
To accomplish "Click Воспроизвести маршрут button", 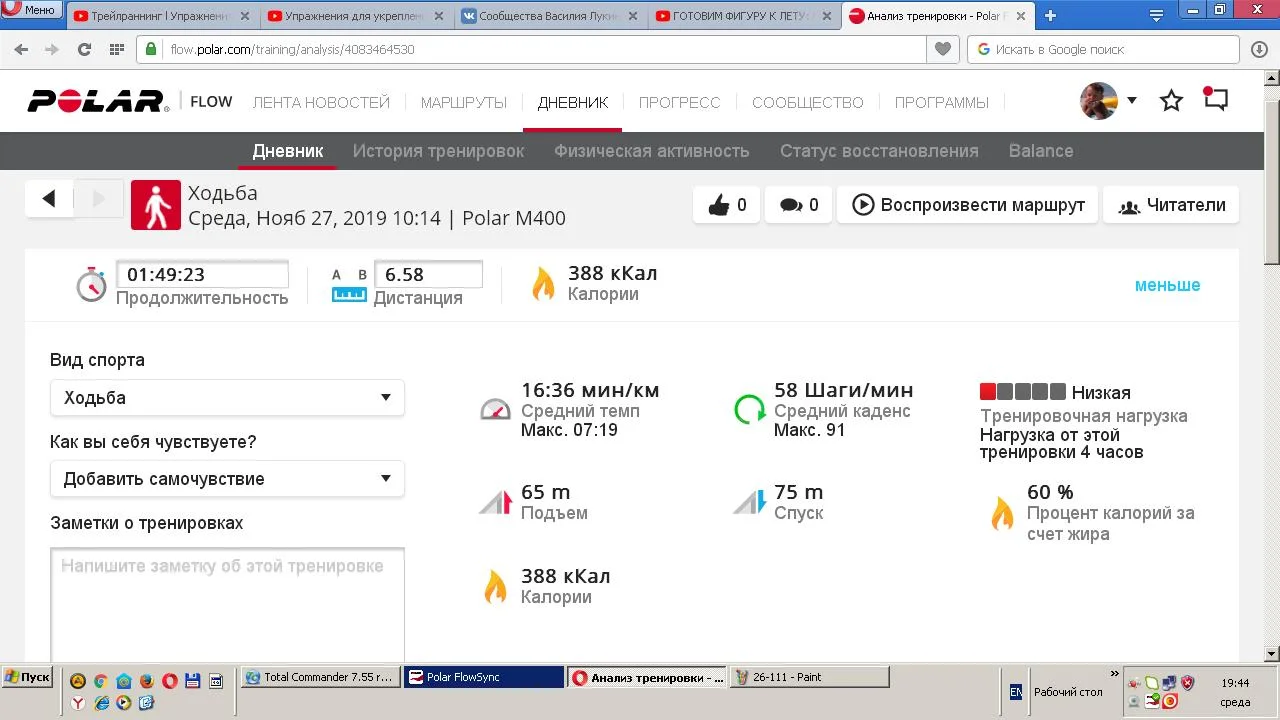I will click(x=967, y=205).
